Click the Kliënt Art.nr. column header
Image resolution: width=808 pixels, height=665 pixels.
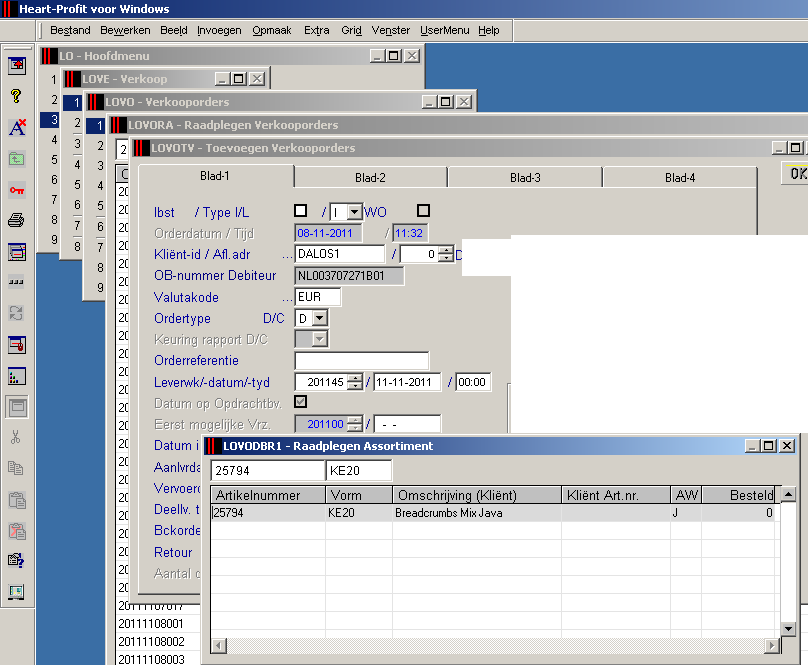click(616, 495)
